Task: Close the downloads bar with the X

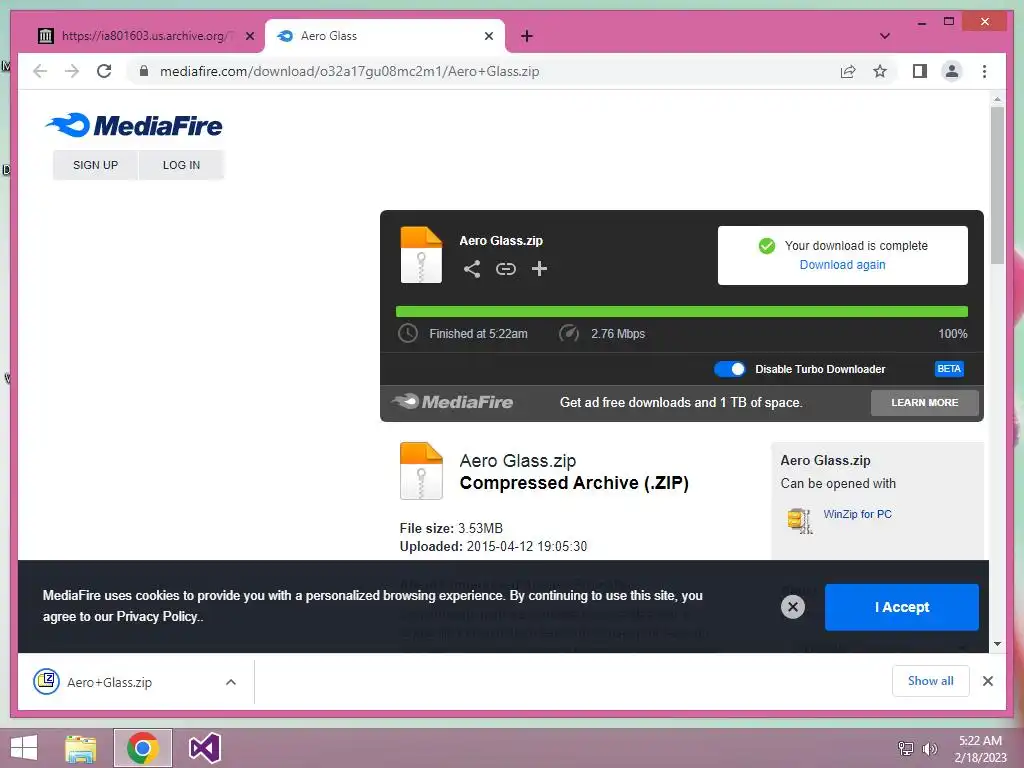Action: point(987,681)
